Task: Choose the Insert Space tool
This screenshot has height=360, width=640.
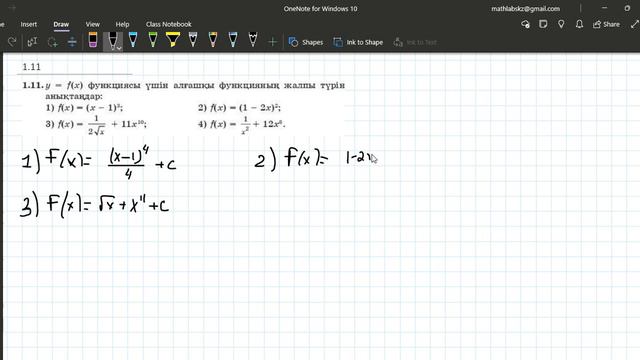Action: click(x=72, y=42)
